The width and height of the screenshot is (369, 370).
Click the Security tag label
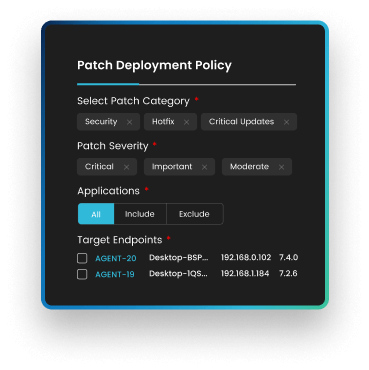coord(101,122)
